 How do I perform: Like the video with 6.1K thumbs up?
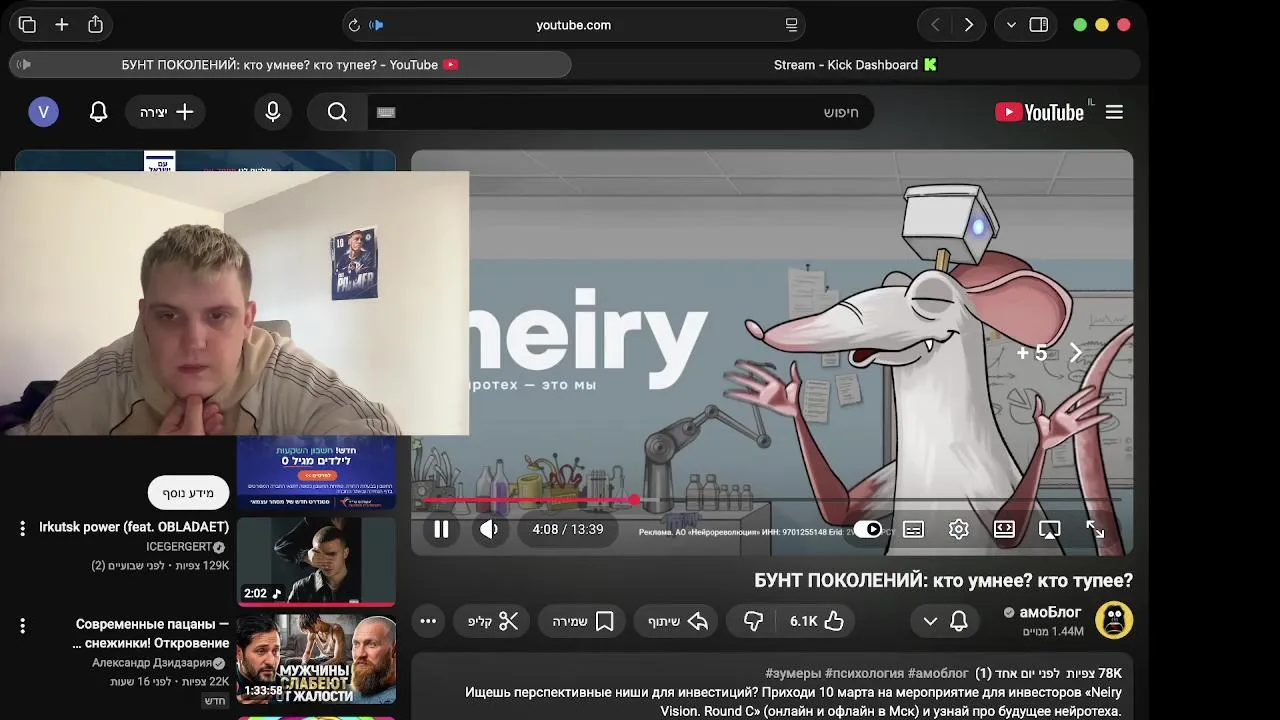click(x=817, y=621)
